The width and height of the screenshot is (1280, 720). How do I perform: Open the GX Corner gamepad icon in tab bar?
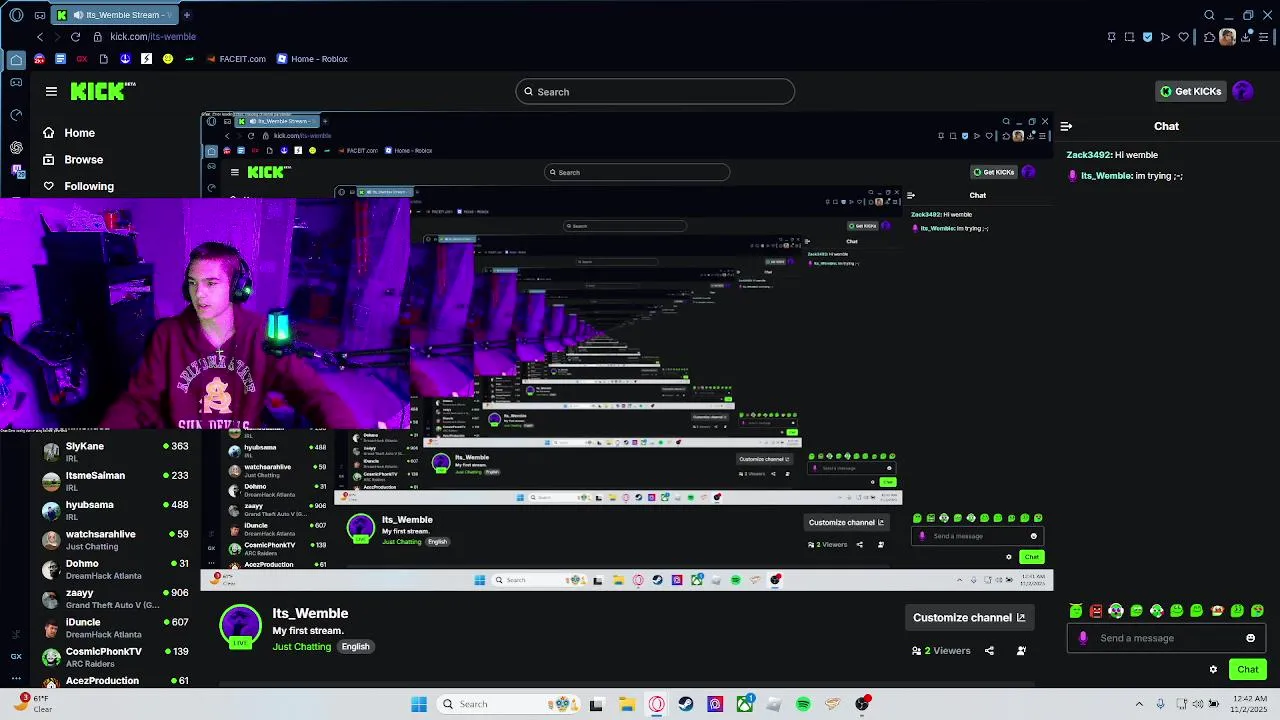(39, 15)
